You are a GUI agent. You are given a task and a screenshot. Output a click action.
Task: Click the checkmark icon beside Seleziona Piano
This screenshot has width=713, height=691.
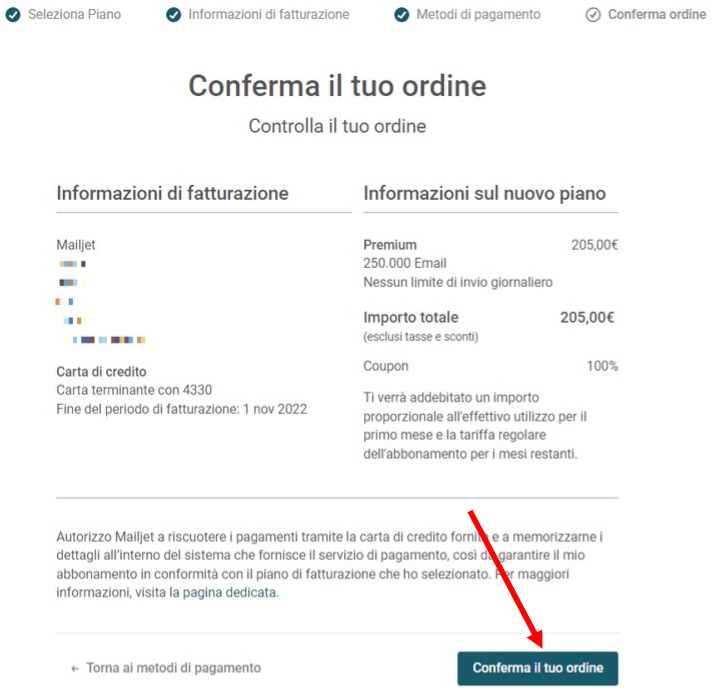click(13, 15)
